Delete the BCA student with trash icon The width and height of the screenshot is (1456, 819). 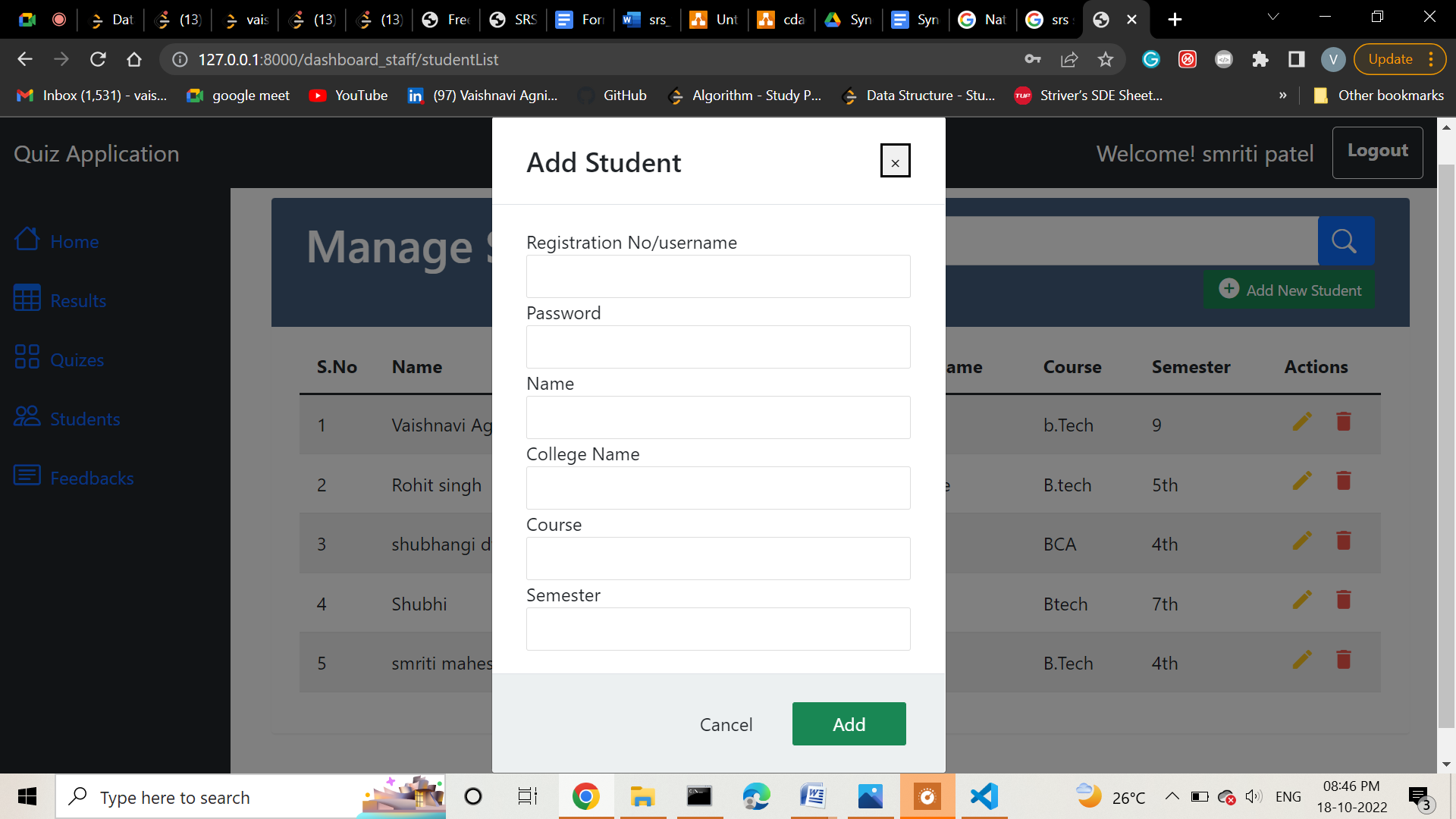click(1343, 541)
